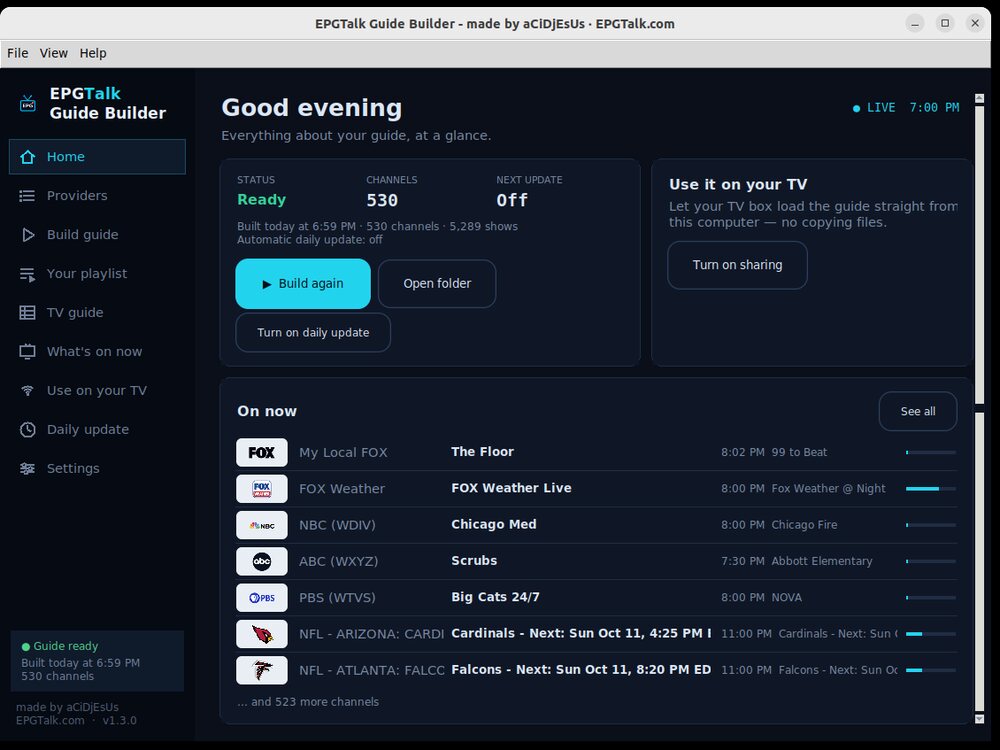
Task: Click the Settings sliders icon
Action: coord(27,469)
